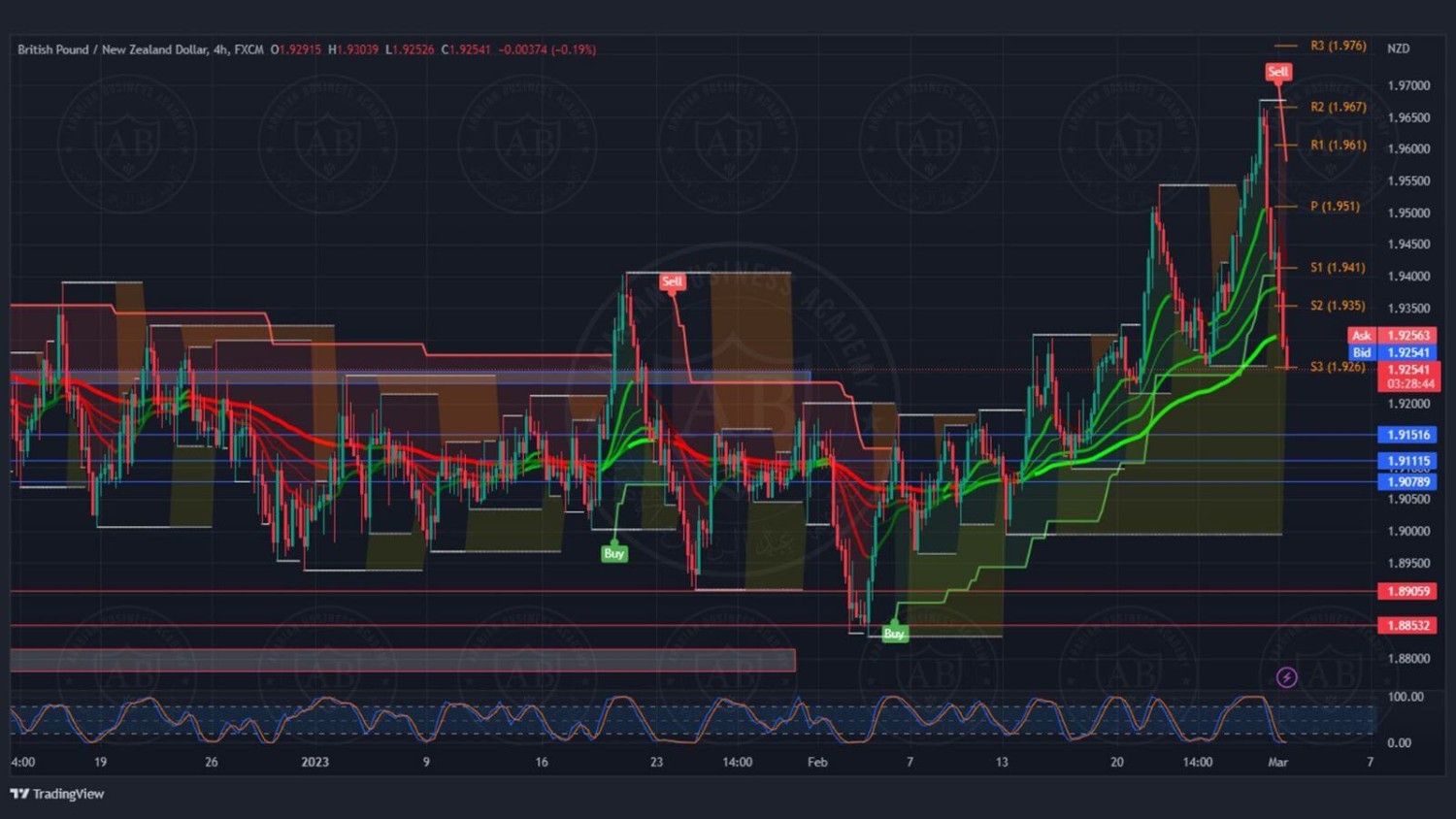
Task: Click the 2023 date on the time axis
Action: pyautogui.click(x=314, y=762)
